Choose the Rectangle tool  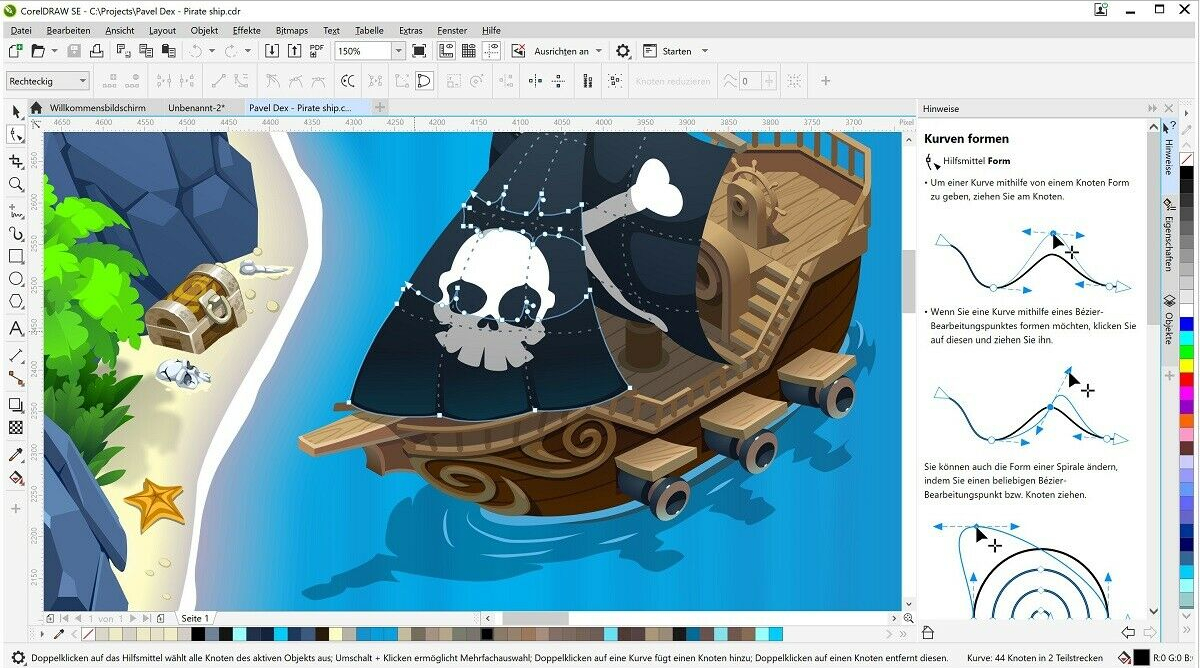pyautogui.click(x=16, y=256)
